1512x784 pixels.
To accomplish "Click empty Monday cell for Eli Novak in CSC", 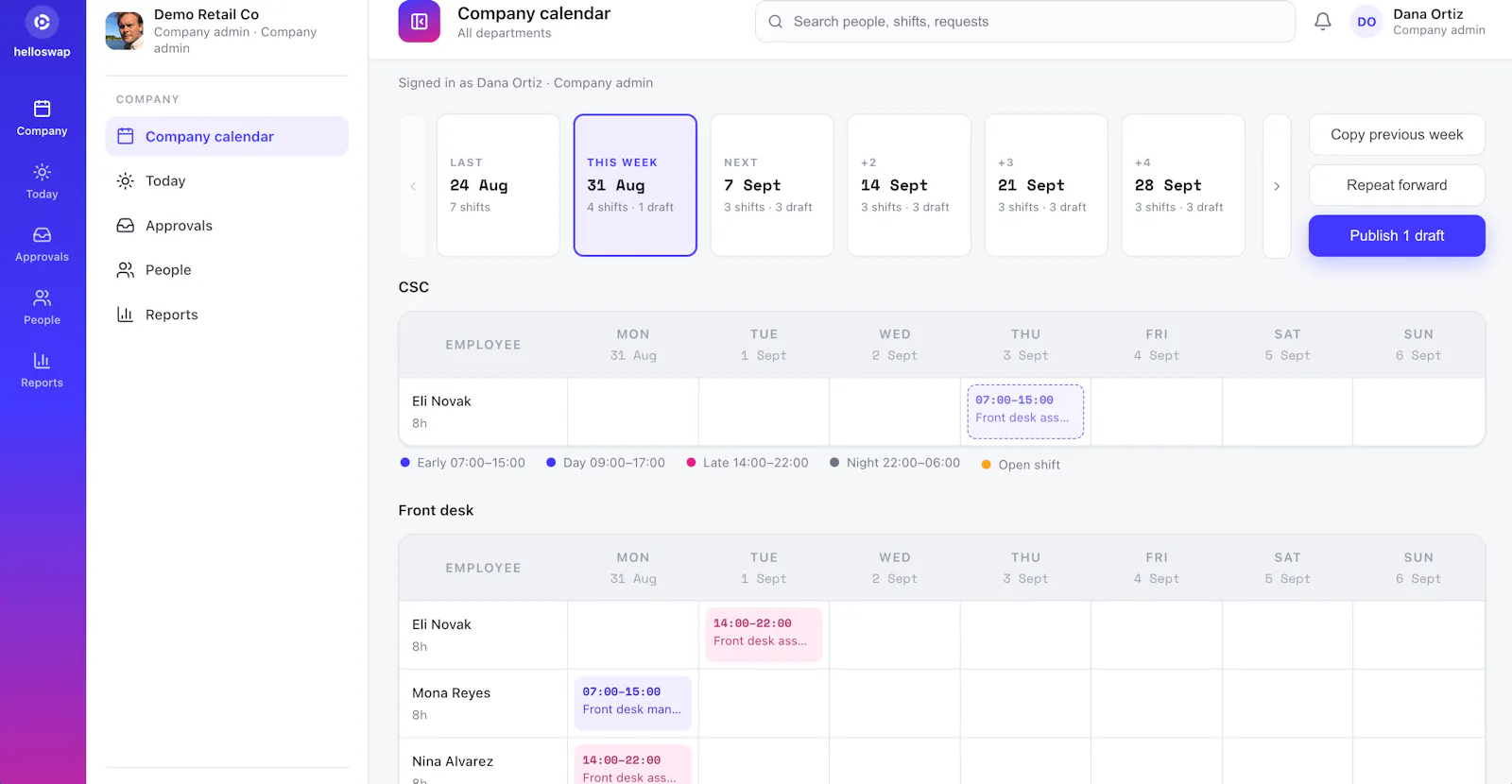I will coord(633,412).
